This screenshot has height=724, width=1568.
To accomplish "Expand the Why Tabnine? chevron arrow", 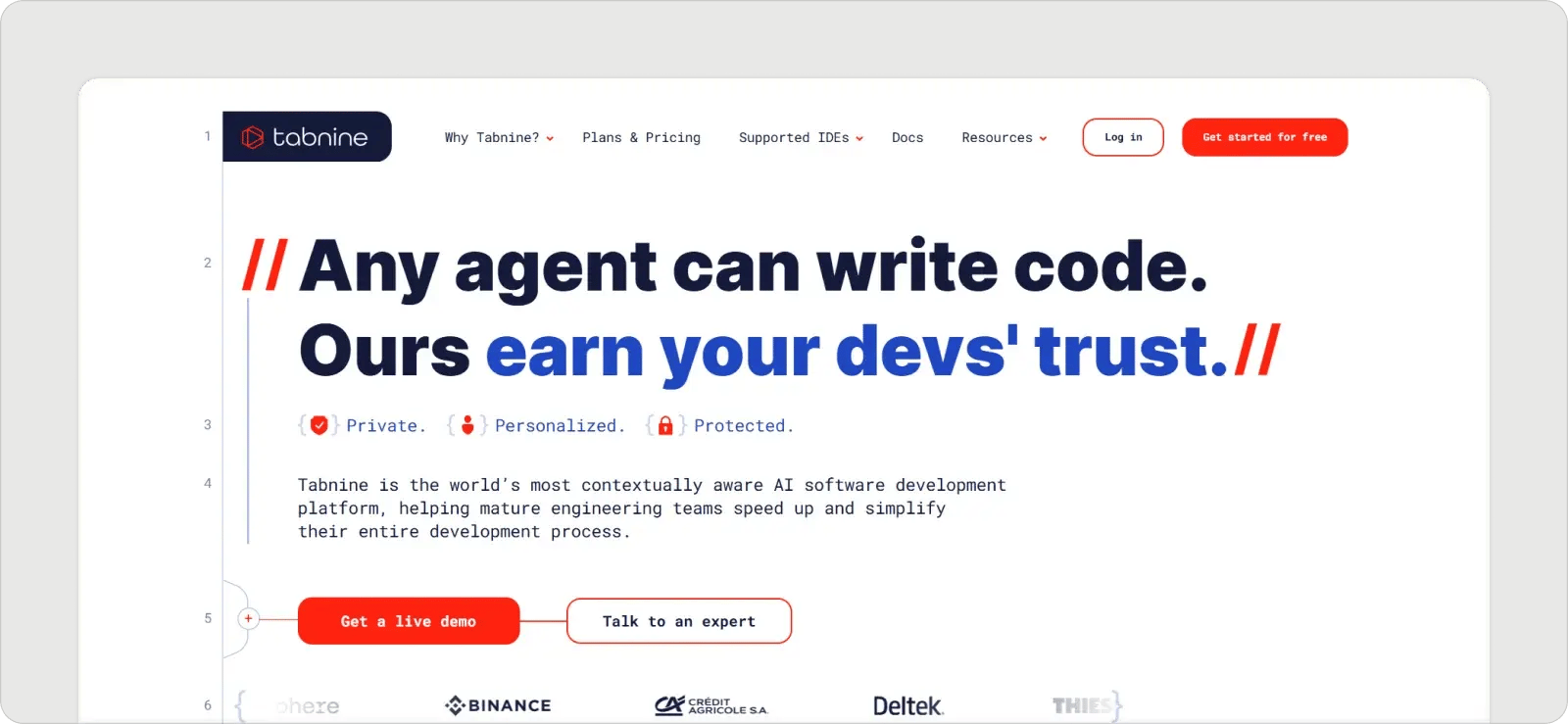I will (550, 139).
